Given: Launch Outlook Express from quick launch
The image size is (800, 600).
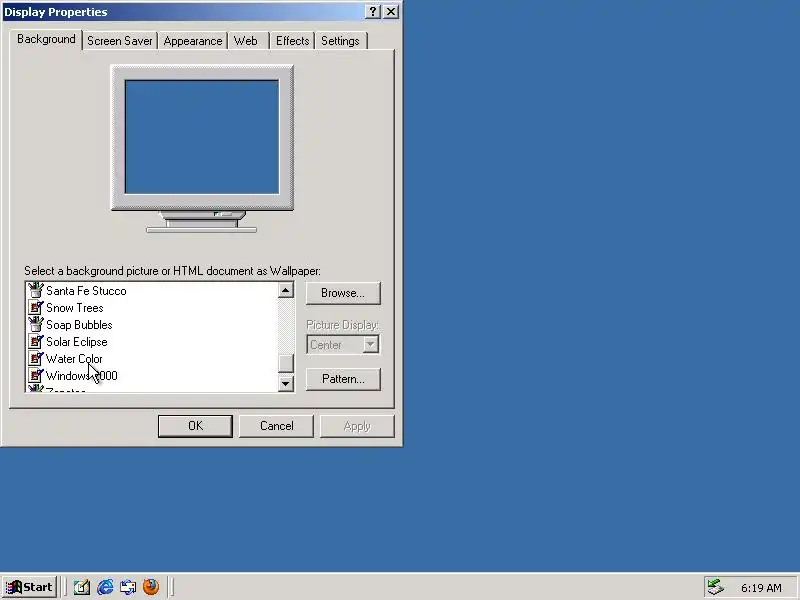Looking at the screenshot, I should pyautogui.click(x=128, y=587).
